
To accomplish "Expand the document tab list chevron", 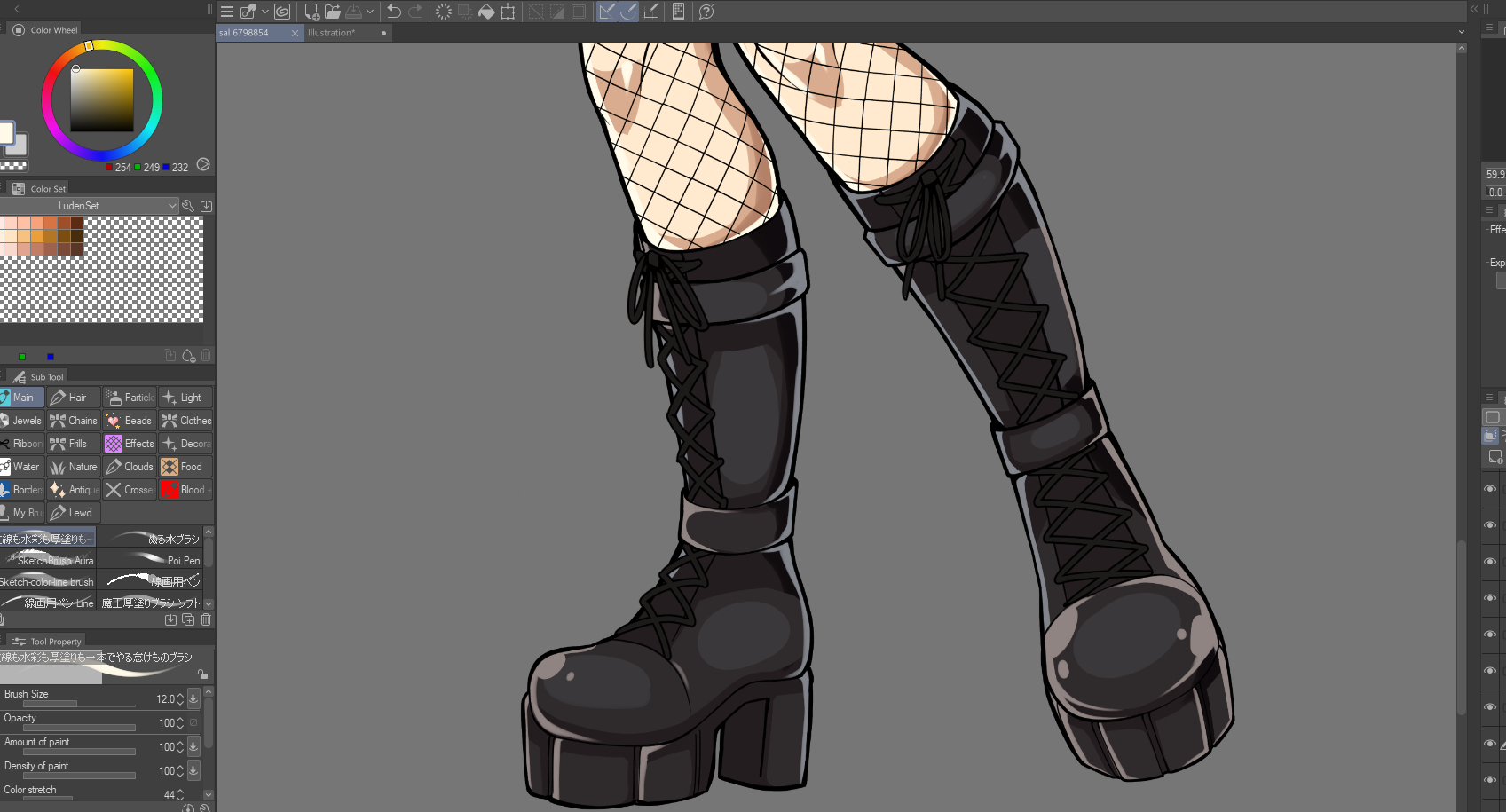I will click(x=1462, y=33).
